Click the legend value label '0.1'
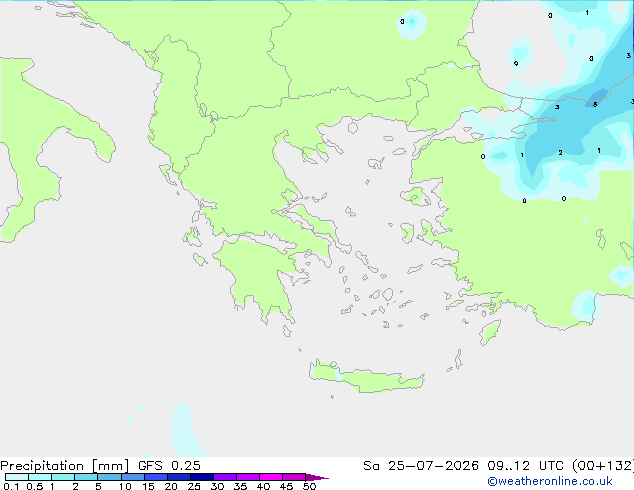Screen dimensions: 634x490 pyautogui.click(x=11, y=486)
